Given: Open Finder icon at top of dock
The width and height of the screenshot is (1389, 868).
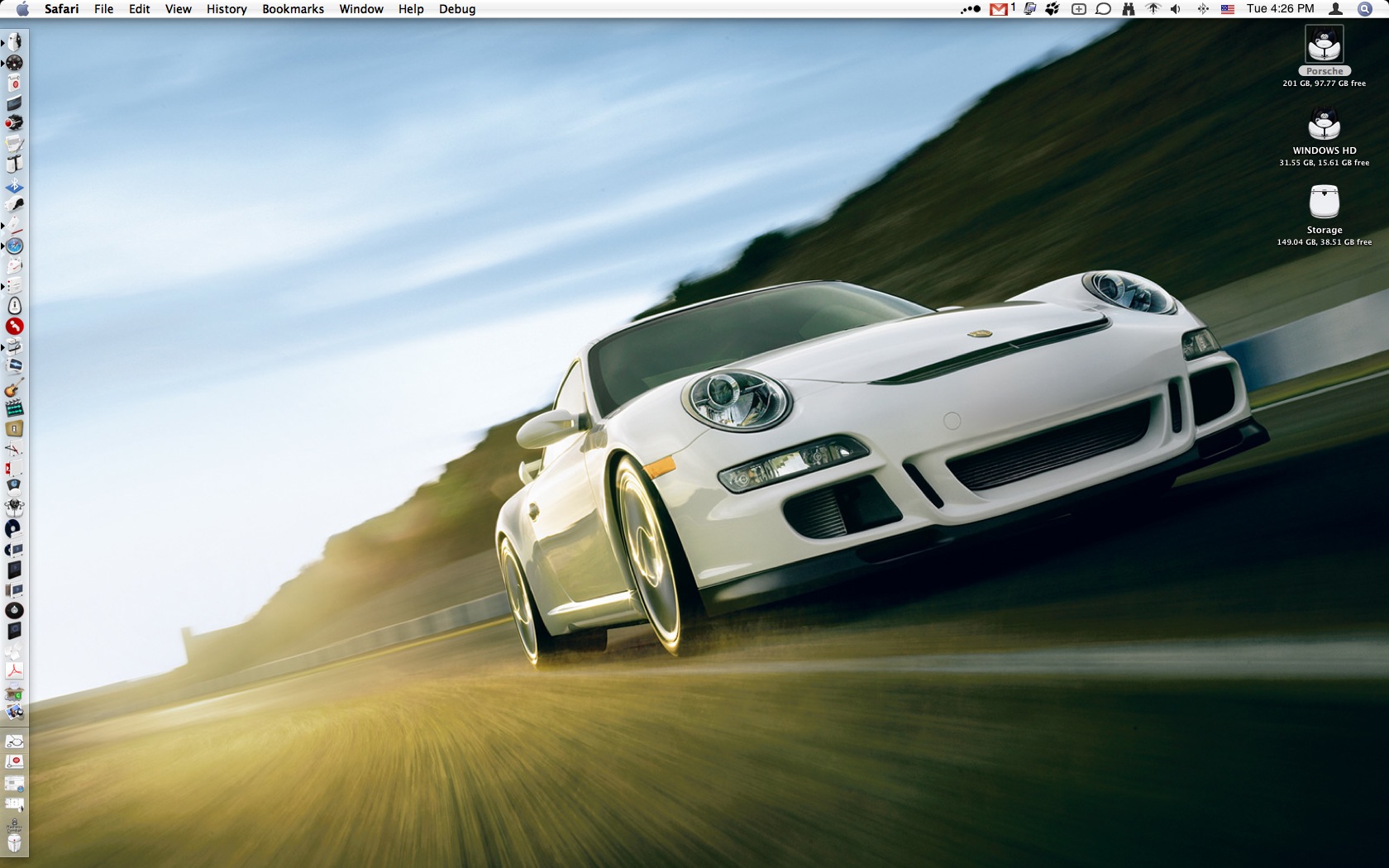Looking at the screenshot, I should click(14, 42).
